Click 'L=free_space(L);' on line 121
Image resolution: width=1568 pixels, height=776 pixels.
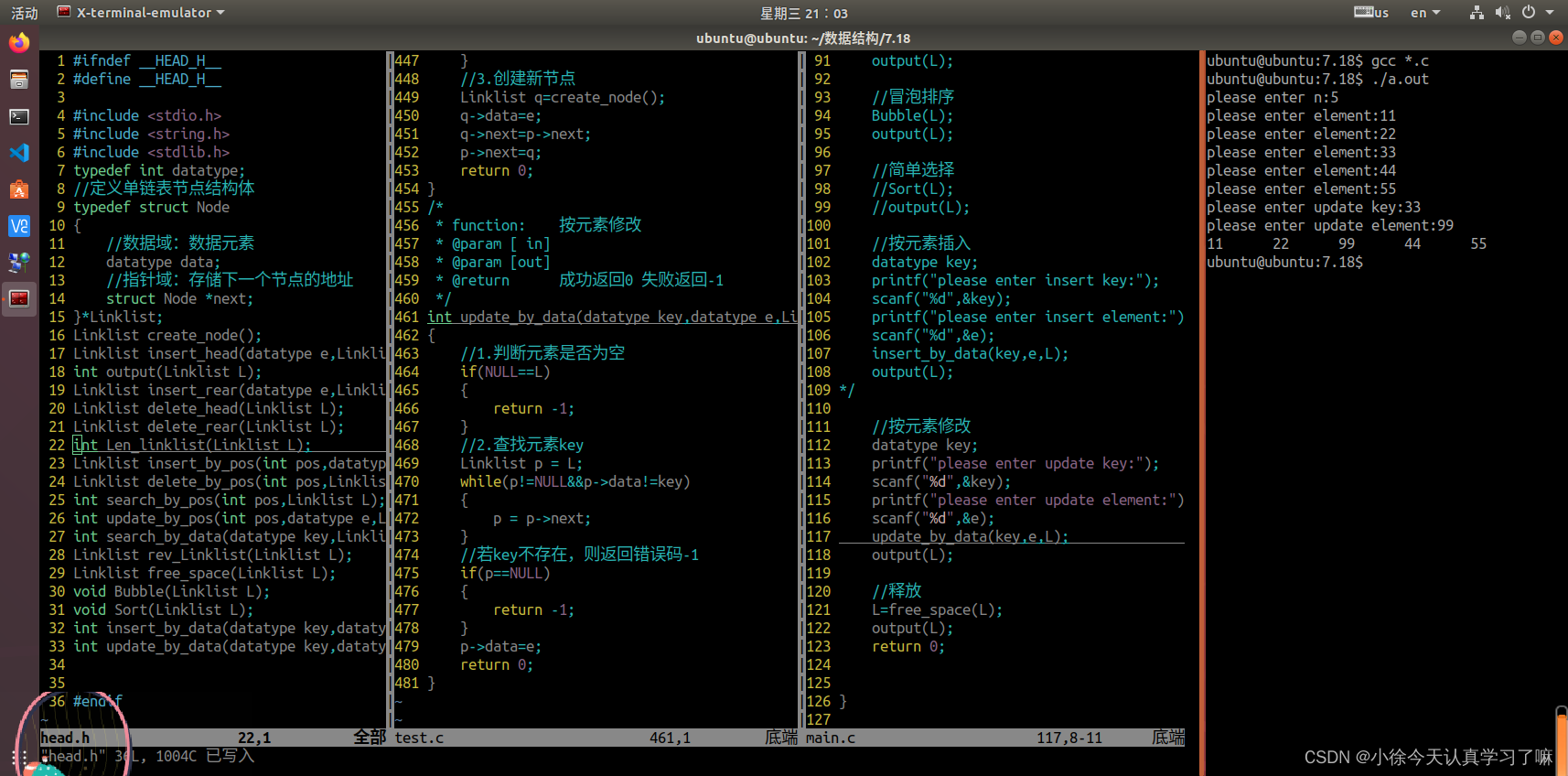click(937, 609)
